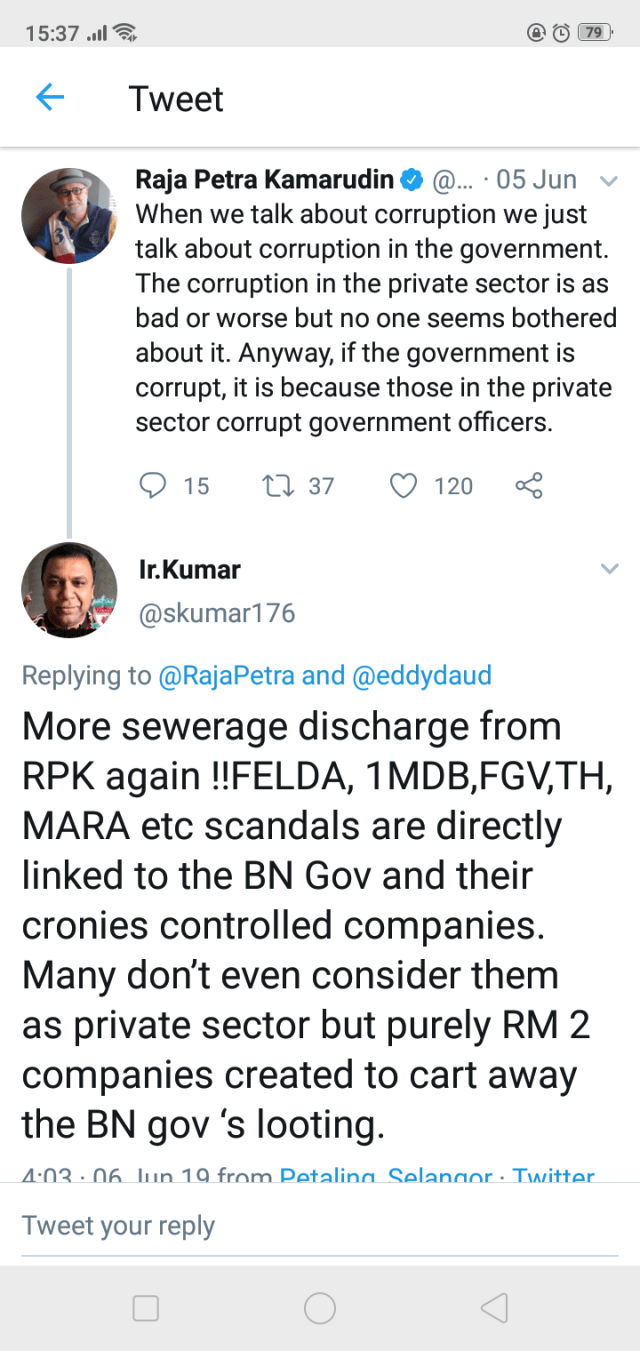Open the @eddydaud mention link
The image size is (640, 1351).
[x=422, y=676]
